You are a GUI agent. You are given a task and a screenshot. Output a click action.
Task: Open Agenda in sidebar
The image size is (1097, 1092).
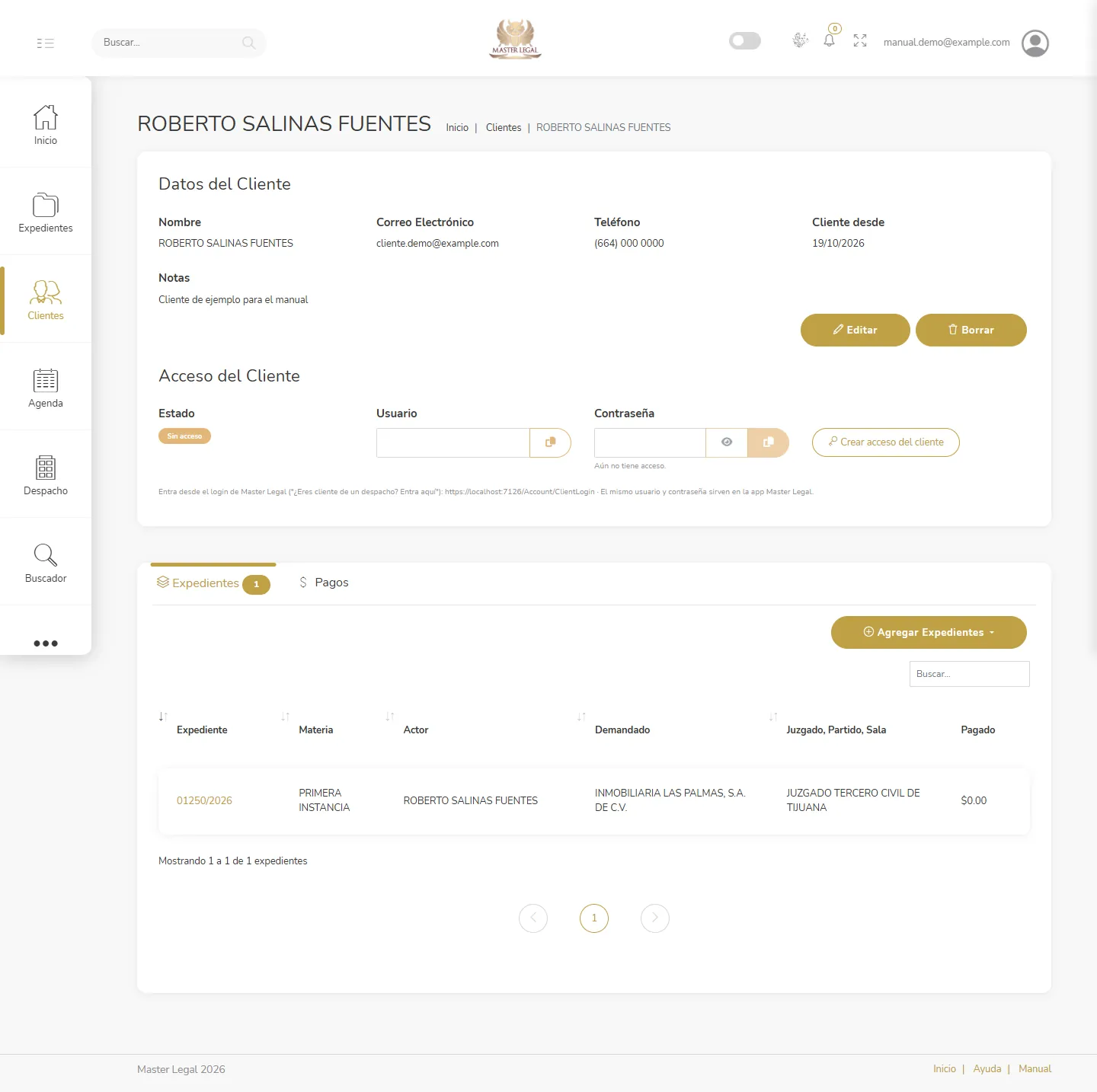click(46, 387)
